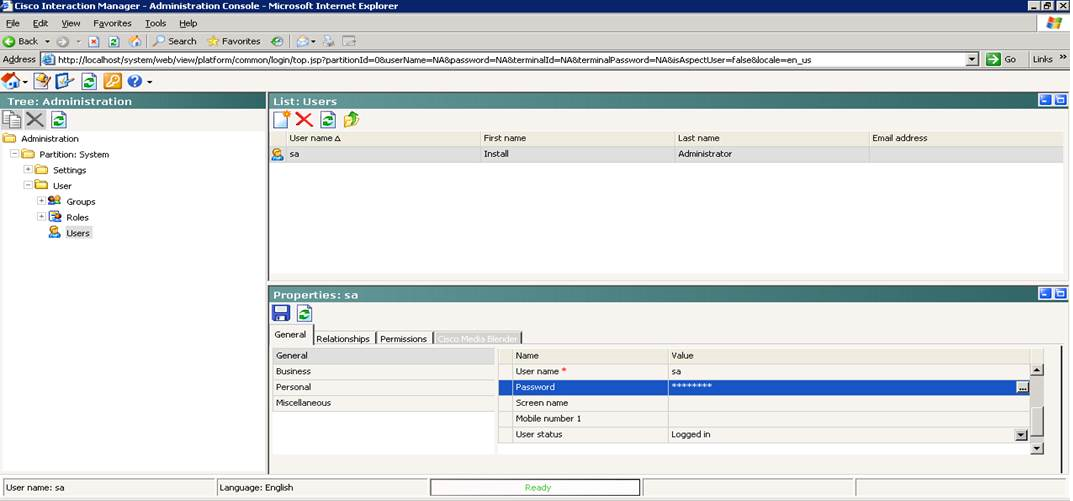The width and height of the screenshot is (1073, 501).
Task: Create a new user with New icon
Action: [x=281, y=120]
